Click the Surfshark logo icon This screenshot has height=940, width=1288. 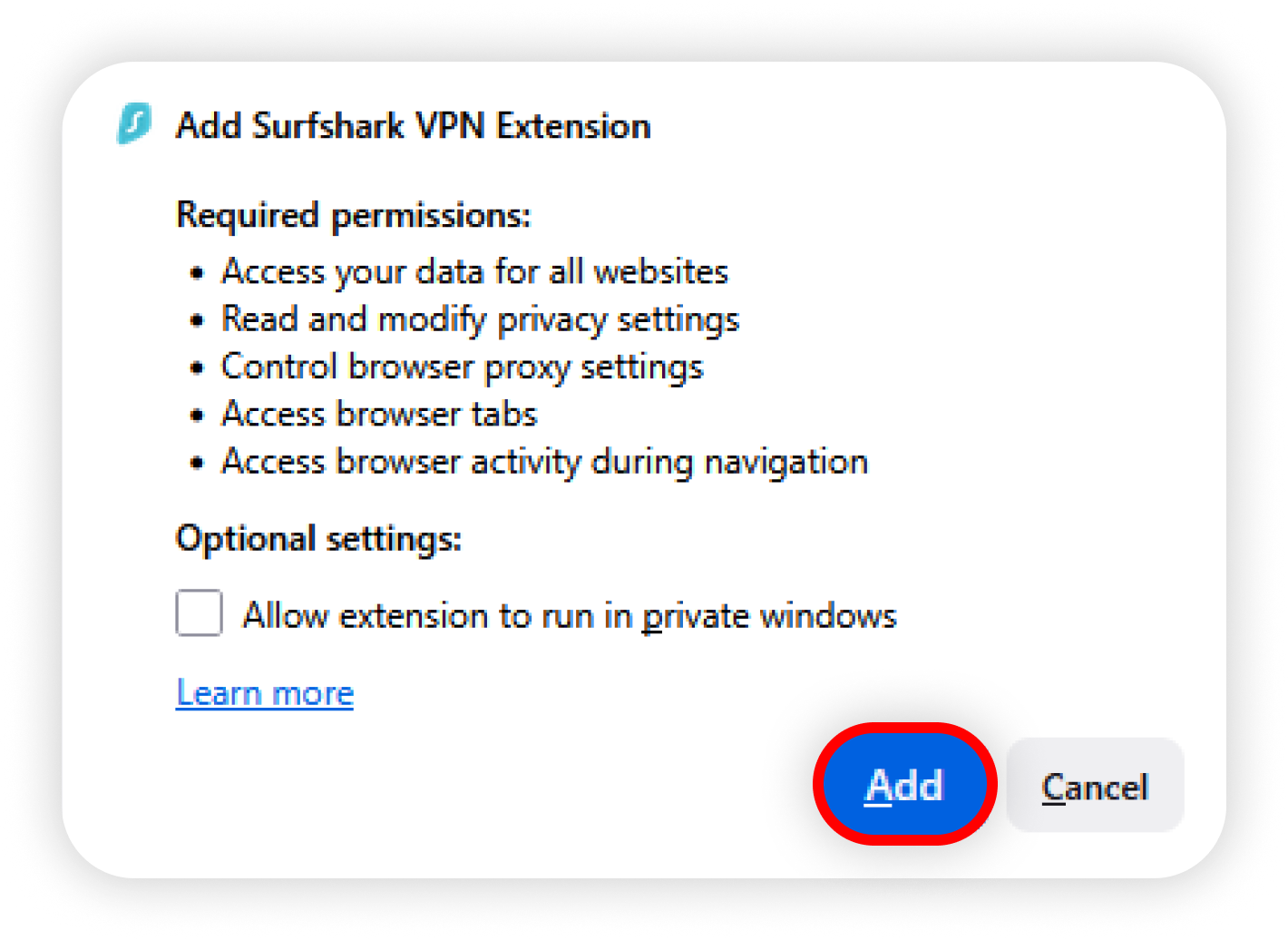(134, 124)
